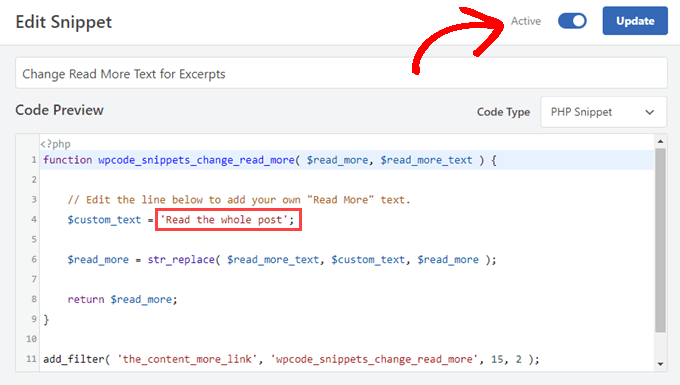Click the comment text on line 3
The width and height of the screenshot is (680, 385).
click(x=239, y=200)
